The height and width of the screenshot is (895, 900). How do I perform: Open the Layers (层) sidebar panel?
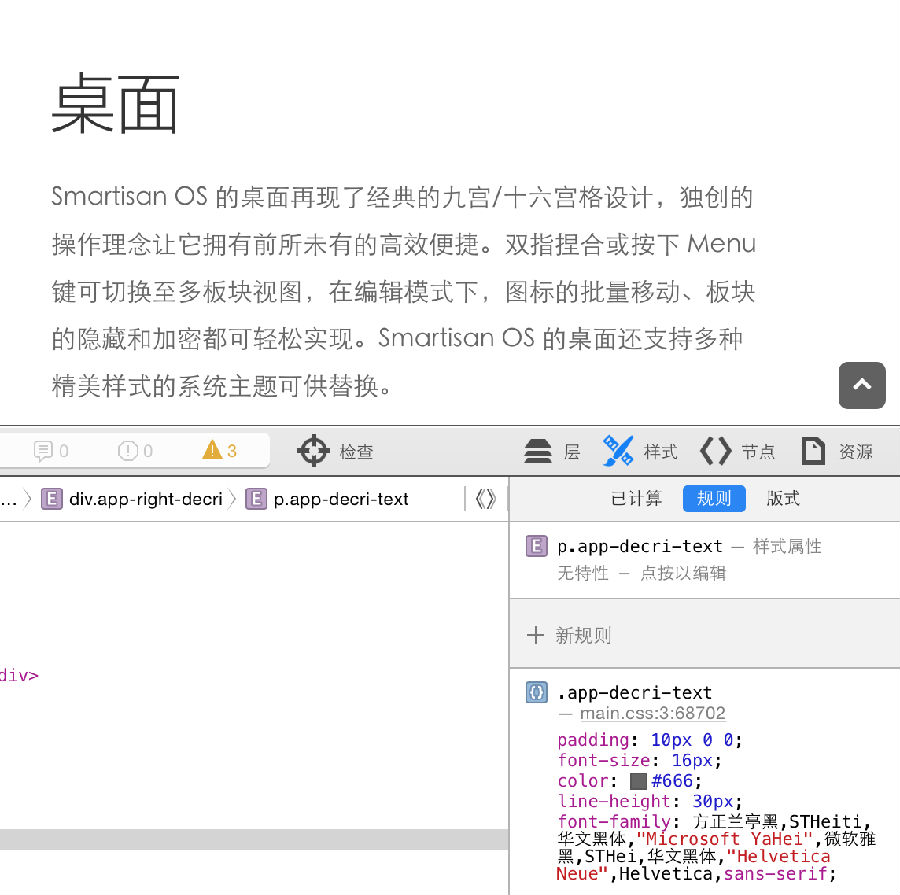pyautogui.click(x=552, y=451)
